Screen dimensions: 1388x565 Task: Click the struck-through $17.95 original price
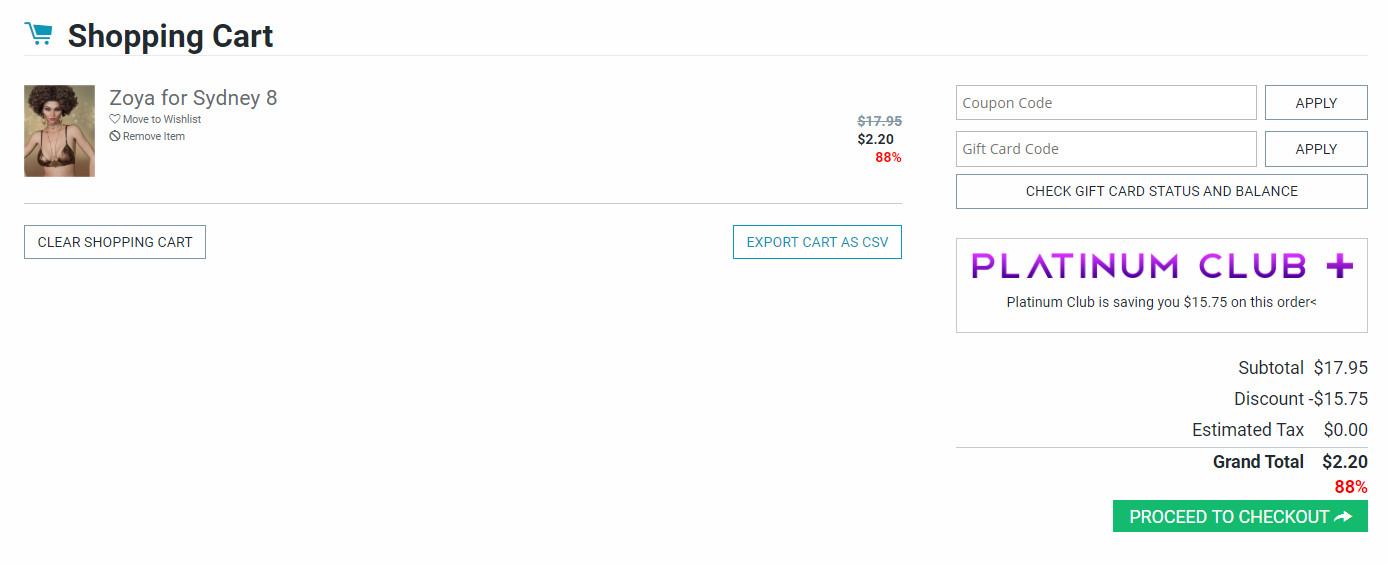(x=879, y=121)
